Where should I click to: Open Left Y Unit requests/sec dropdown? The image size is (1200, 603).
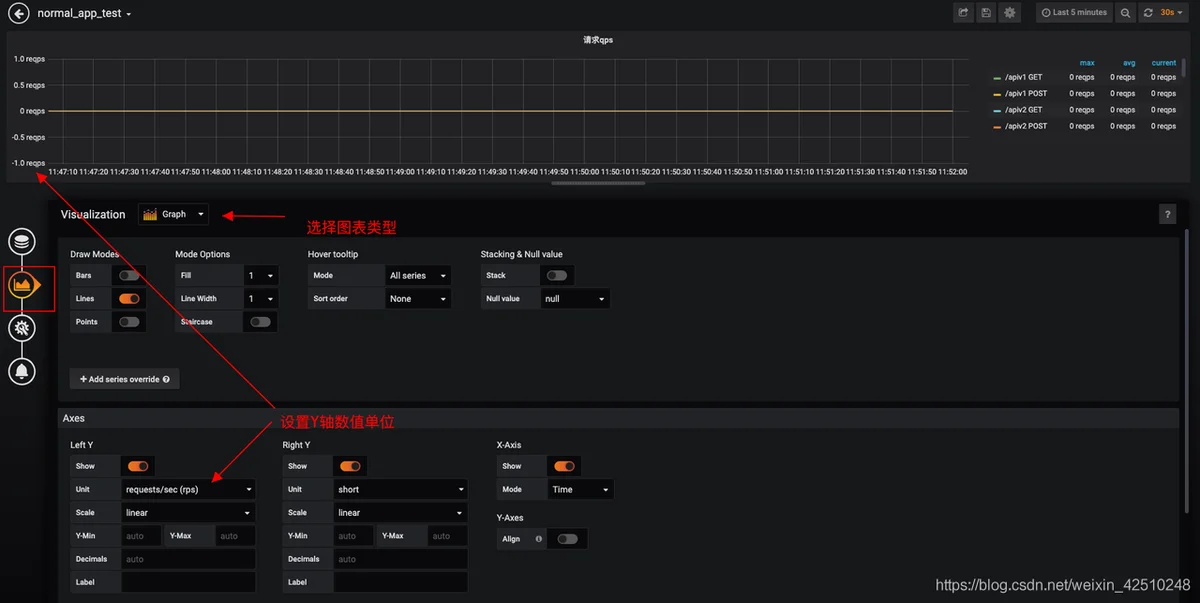tap(188, 489)
